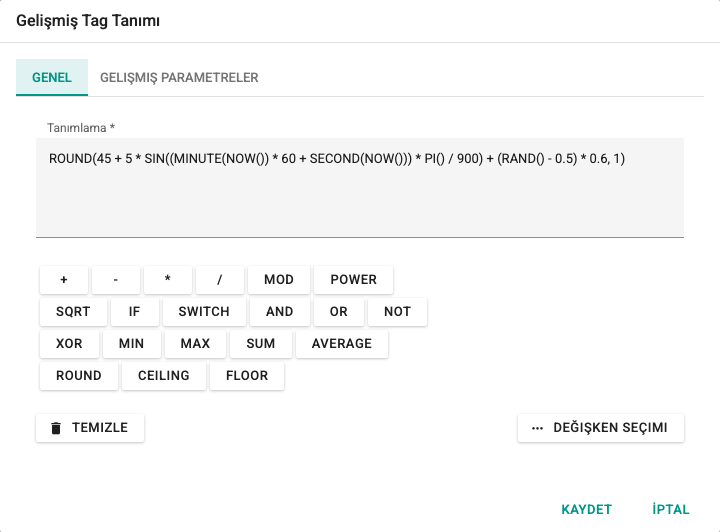The width and height of the screenshot is (720, 532).
Task: Insert the MOD function
Action: click(279, 280)
